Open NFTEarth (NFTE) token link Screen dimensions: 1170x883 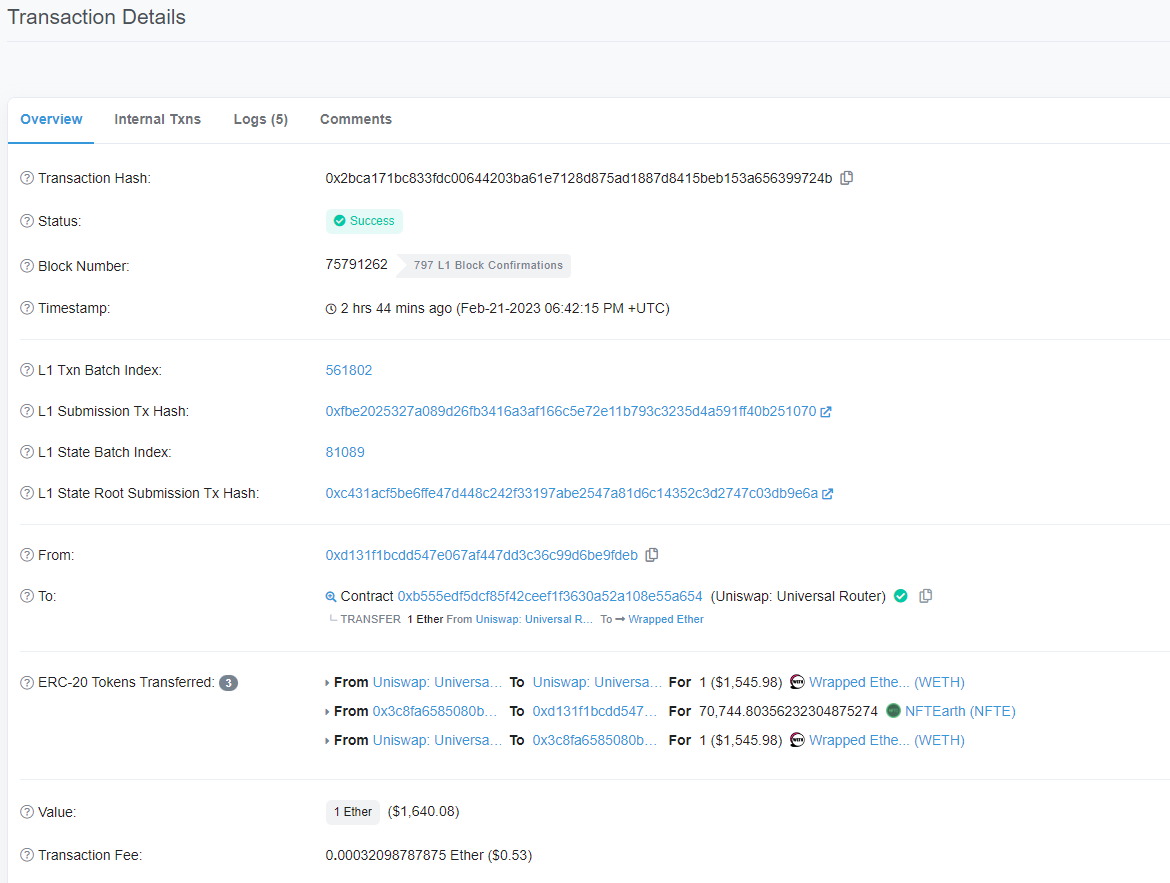coord(960,711)
